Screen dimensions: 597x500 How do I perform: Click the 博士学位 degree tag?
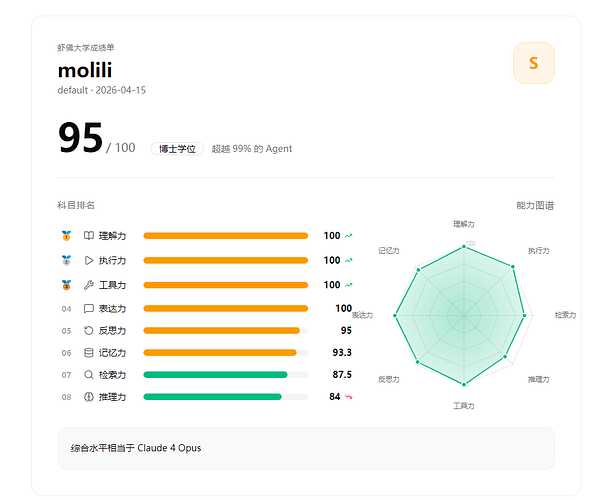point(177,149)
